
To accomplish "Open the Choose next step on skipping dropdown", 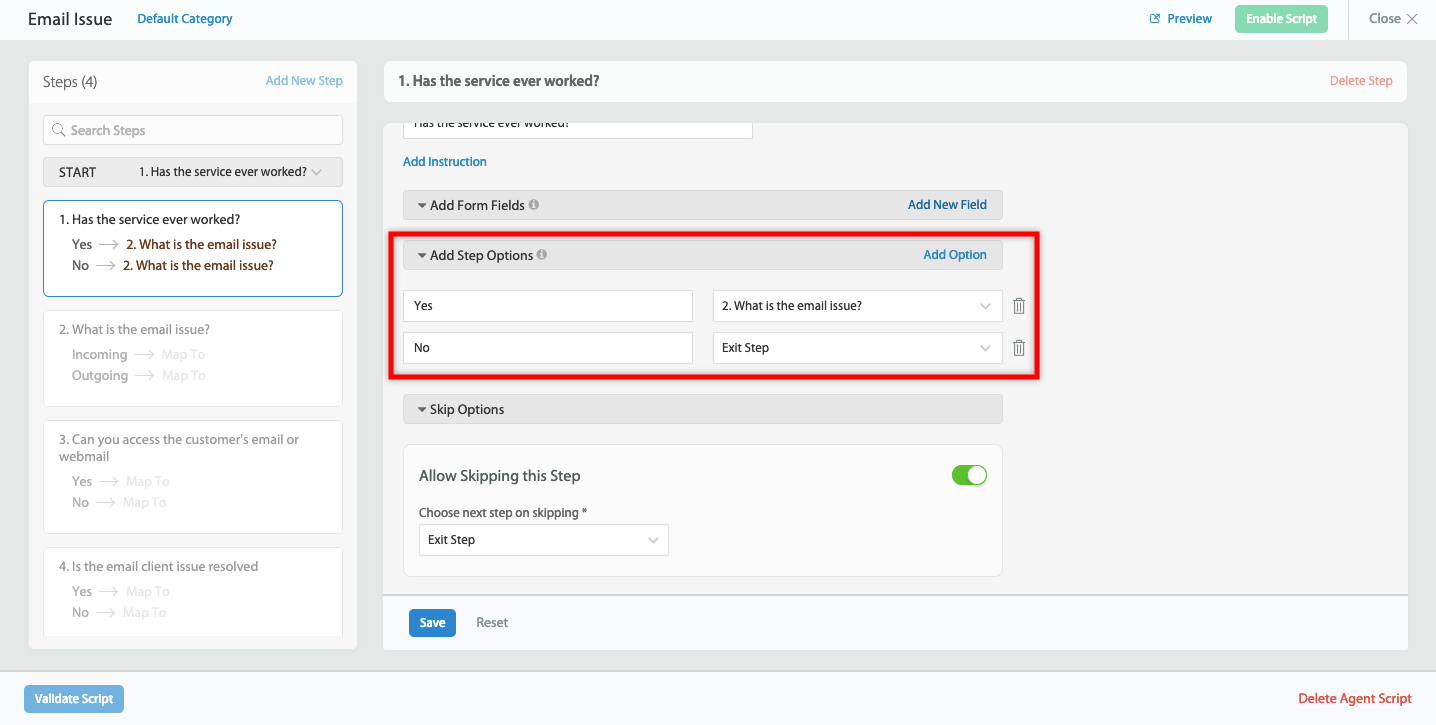I will tap(543, 539).
